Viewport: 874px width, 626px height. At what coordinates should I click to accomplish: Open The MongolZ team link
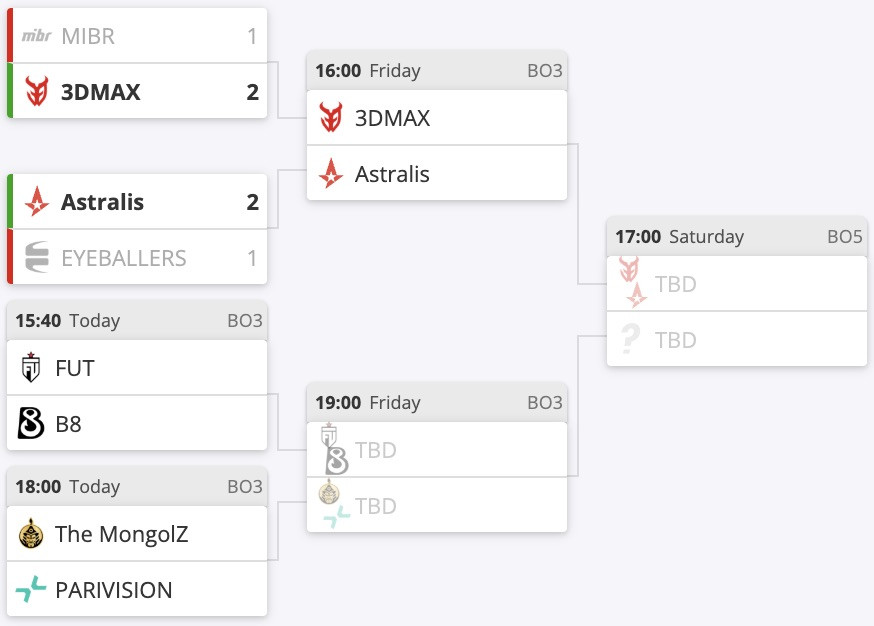121,534
